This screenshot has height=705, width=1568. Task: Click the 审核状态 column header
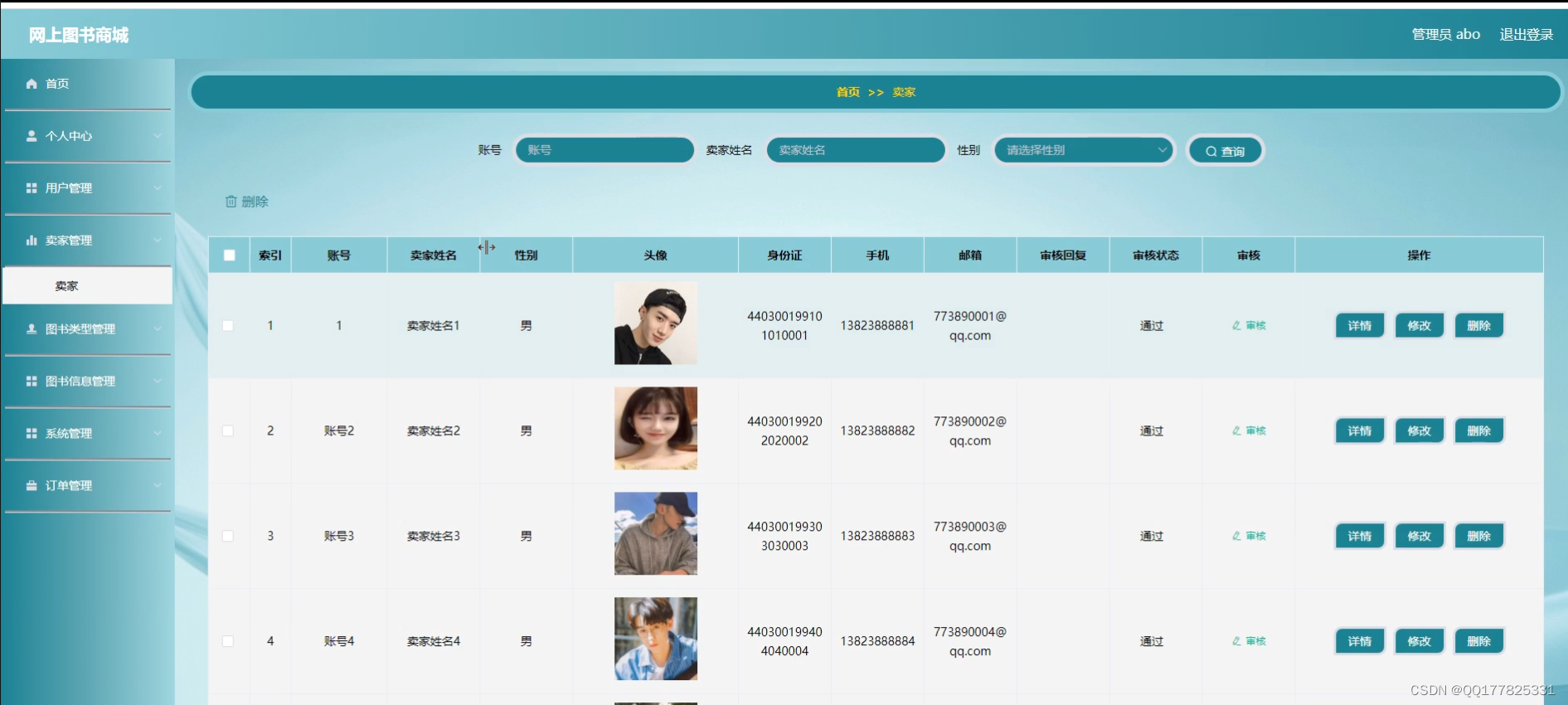(x=1156, y=255)
